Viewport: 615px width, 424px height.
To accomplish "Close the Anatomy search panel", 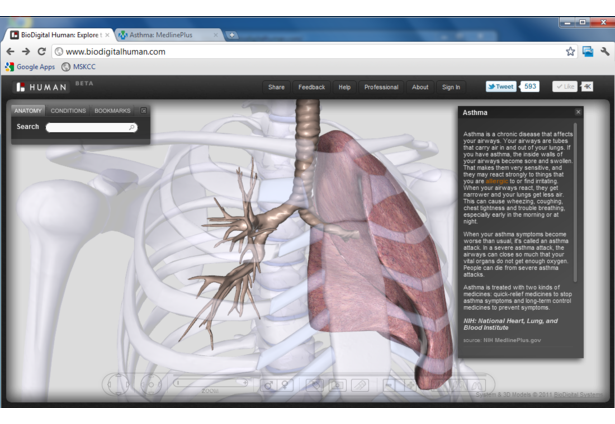I will 144,111.
